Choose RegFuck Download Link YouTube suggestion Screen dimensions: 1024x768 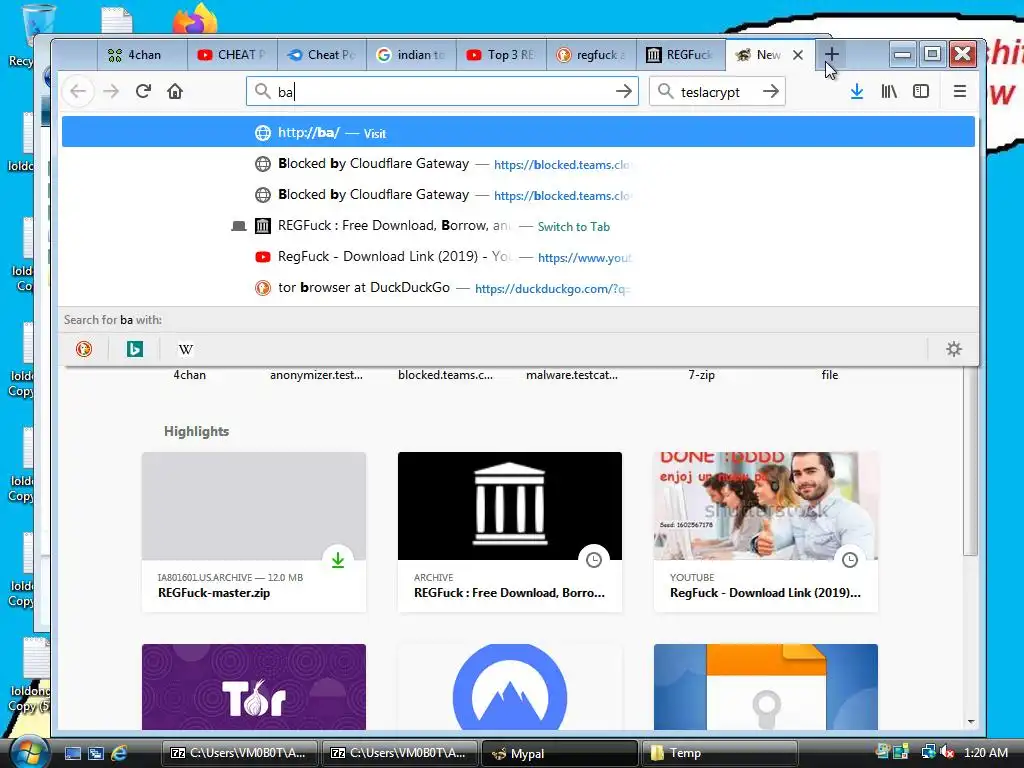[518, 257]
